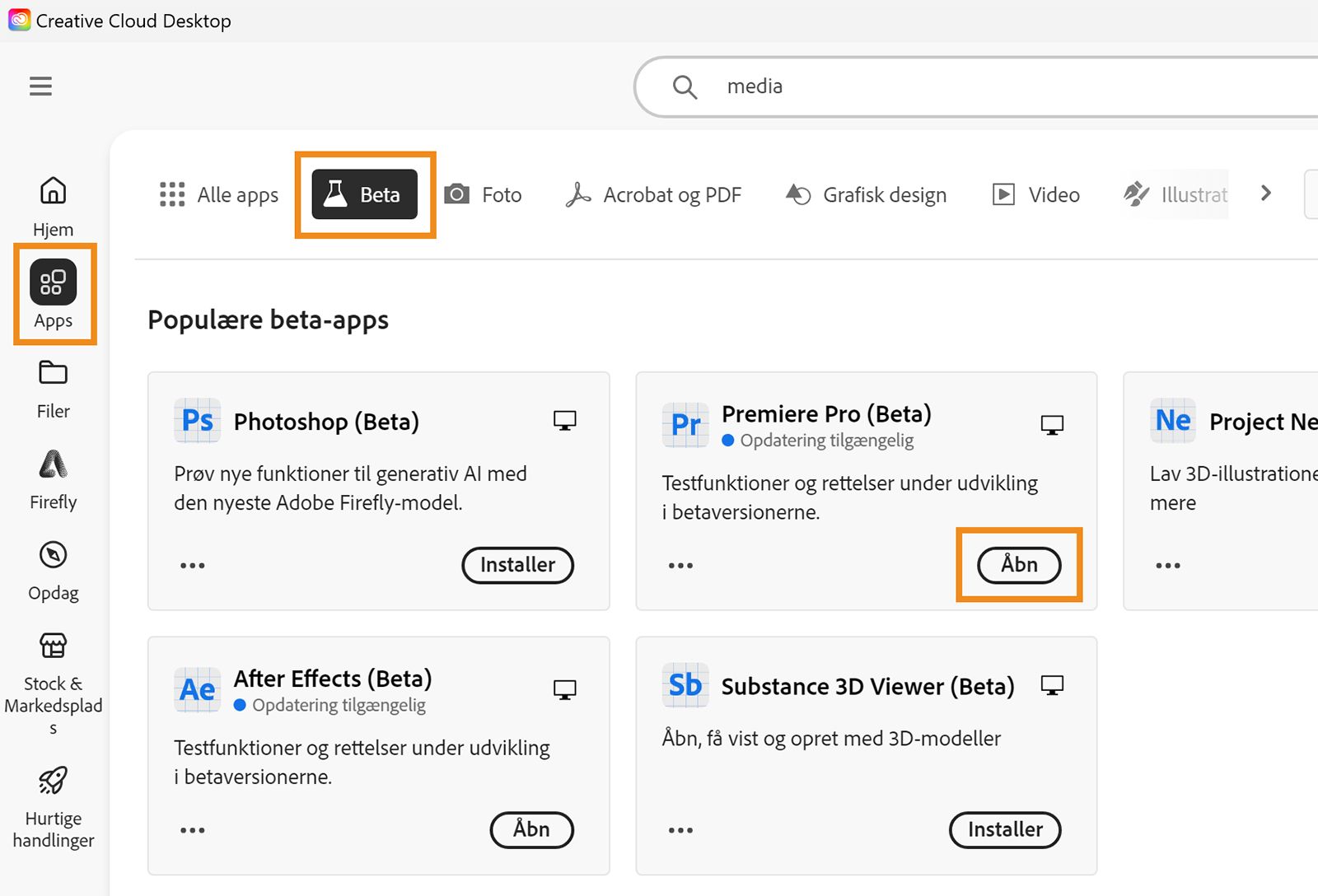Install Photoshop (Beta)
Image resolution: width=1318 pixels, height=896 pixels.
tap(518, 565)
